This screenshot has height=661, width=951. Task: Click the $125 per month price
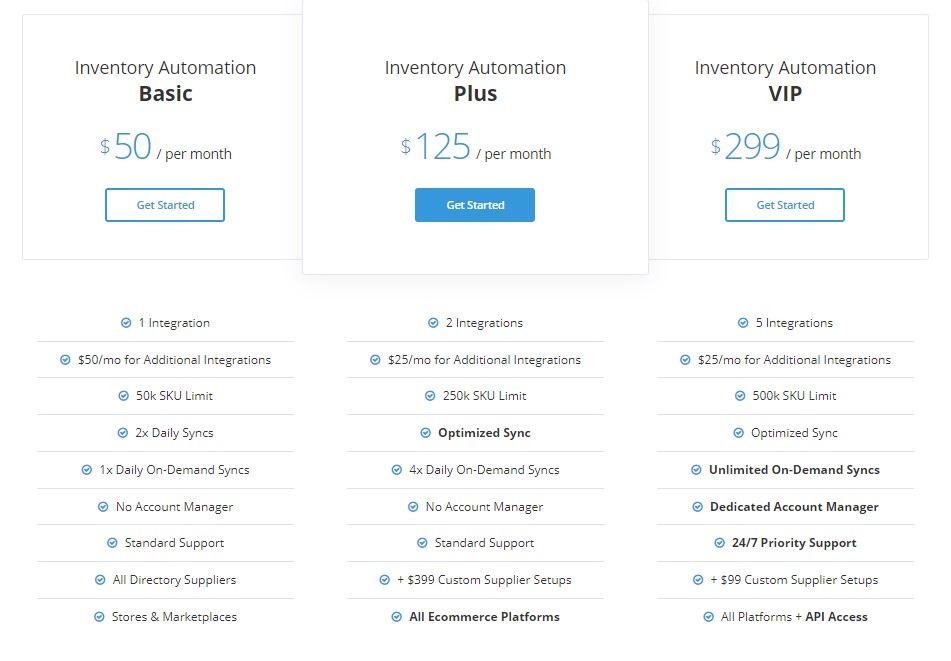[476, 147]
